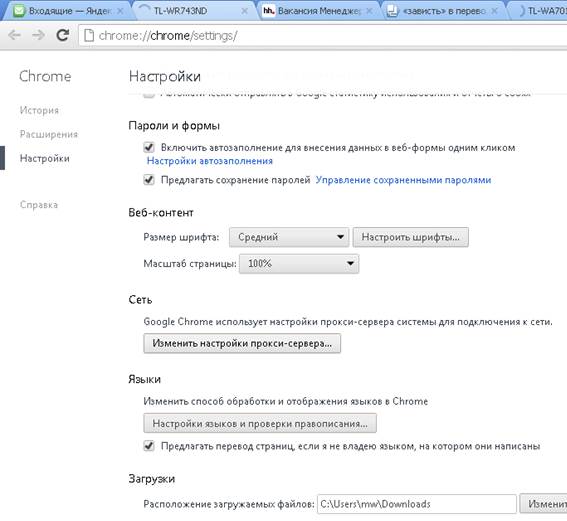This screenshot has height=521, width=567.
Task: Click the Расположение загружаемых файлов: label
Action: 229,504
